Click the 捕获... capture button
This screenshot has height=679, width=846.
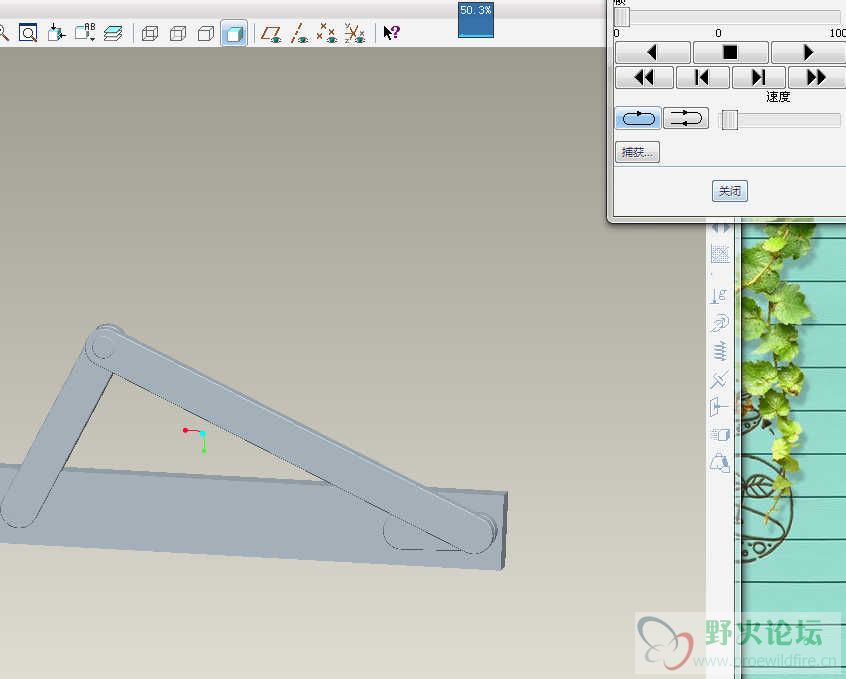(x=637, y=153)
